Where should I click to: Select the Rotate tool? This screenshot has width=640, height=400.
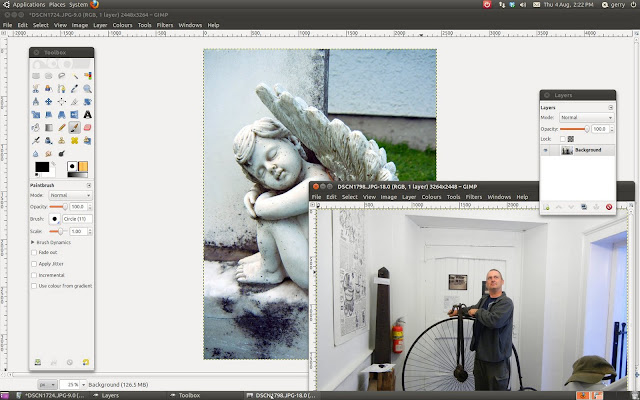point(87,102)
